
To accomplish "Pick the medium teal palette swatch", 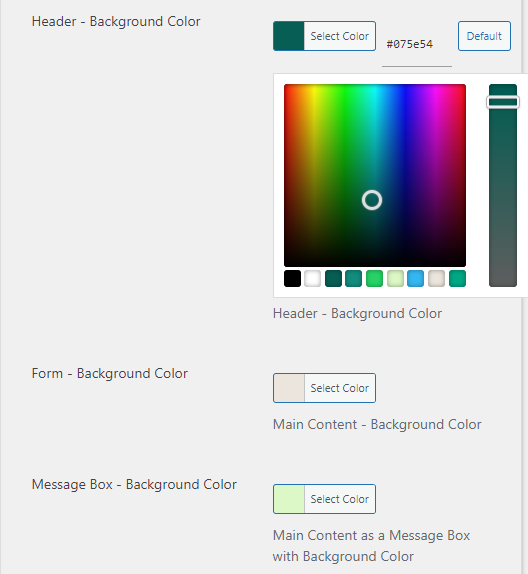I will pos(354,279).
